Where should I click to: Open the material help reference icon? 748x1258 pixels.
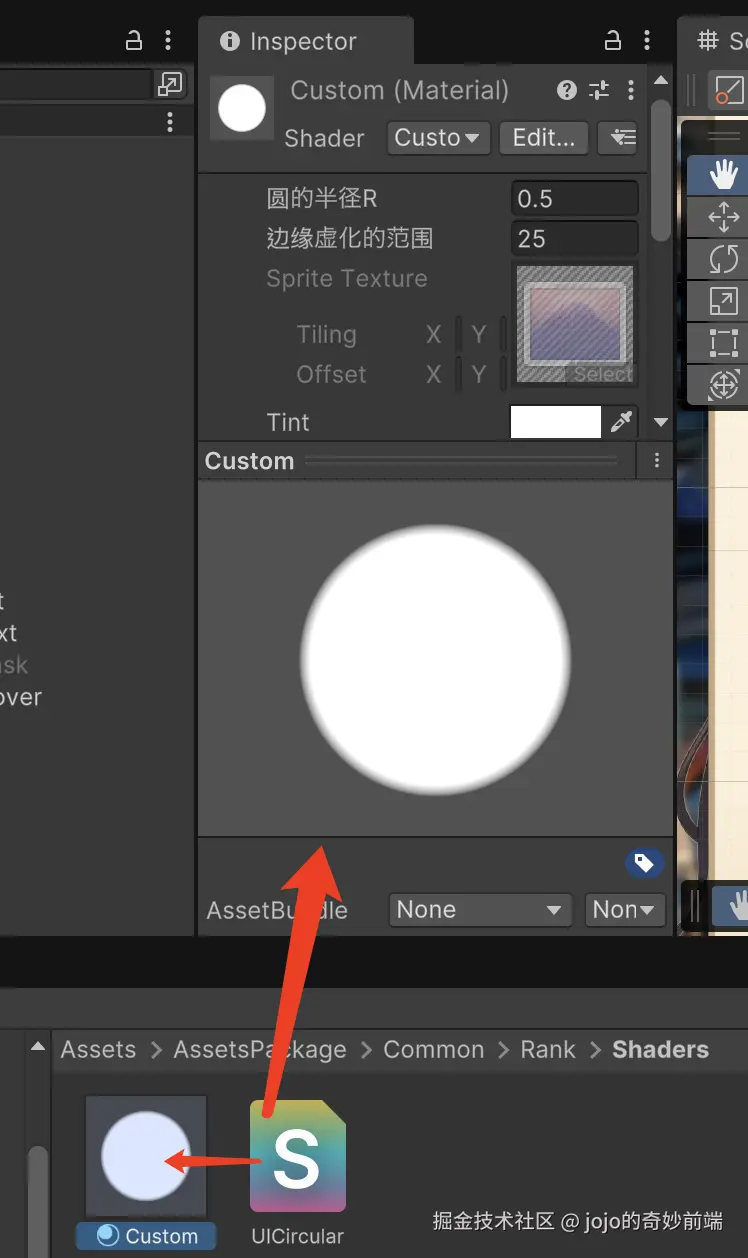tap(567, 90)
